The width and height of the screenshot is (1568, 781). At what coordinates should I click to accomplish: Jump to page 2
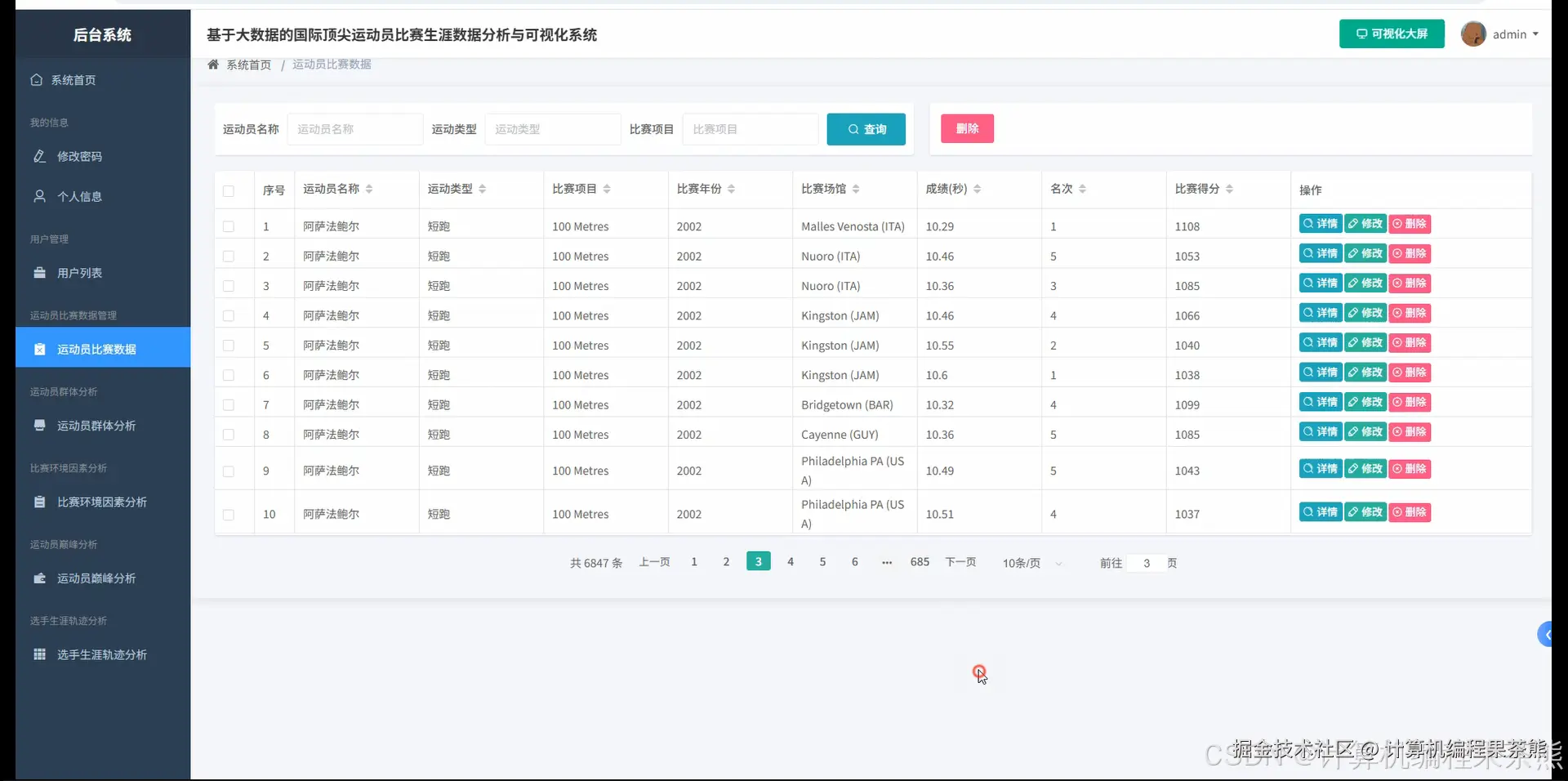(x=726, y=561)
